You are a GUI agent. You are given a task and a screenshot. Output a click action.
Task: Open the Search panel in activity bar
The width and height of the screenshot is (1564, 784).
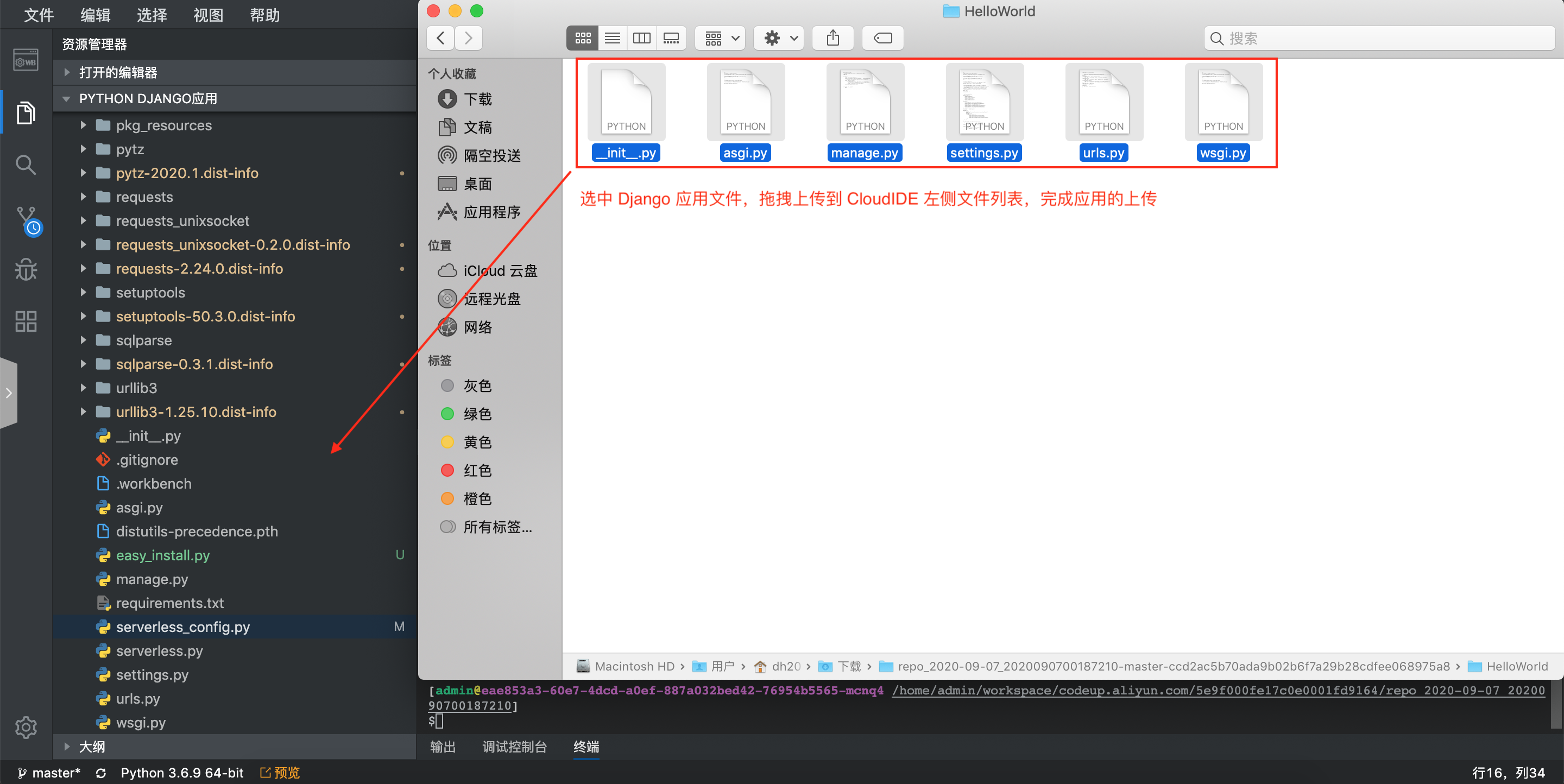(26, 165)
